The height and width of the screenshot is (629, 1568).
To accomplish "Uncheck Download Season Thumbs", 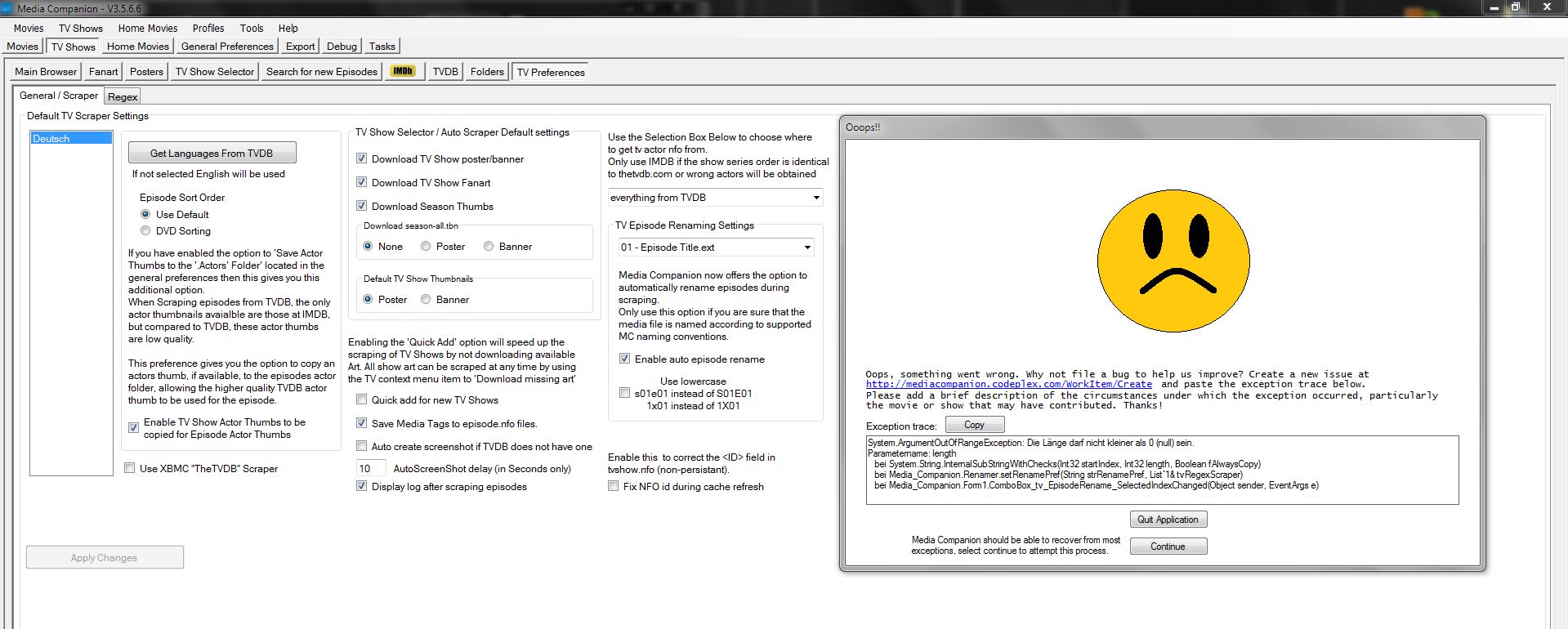I will (361, 206).
